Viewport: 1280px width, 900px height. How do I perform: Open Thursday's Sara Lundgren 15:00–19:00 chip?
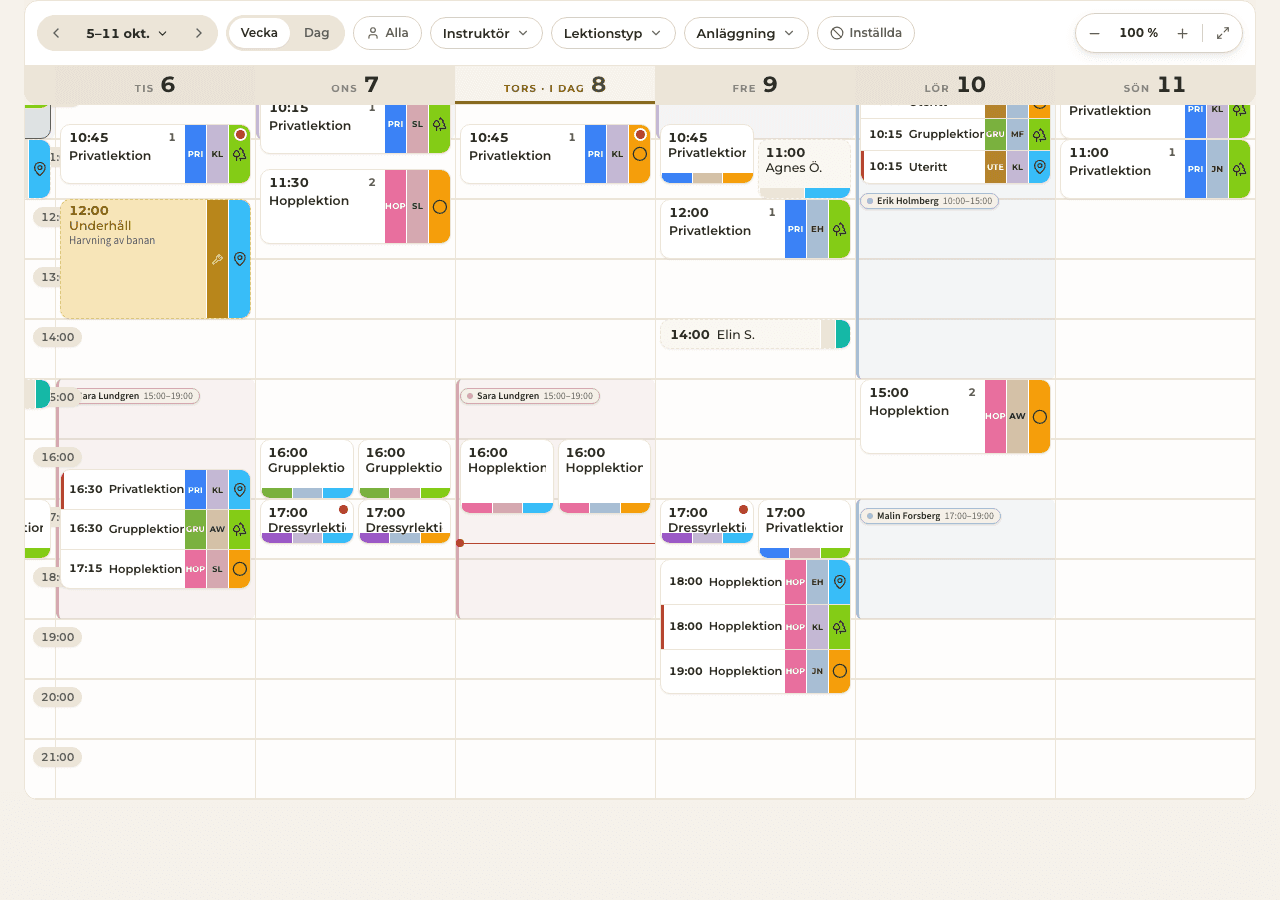click(x=529, y=396)
